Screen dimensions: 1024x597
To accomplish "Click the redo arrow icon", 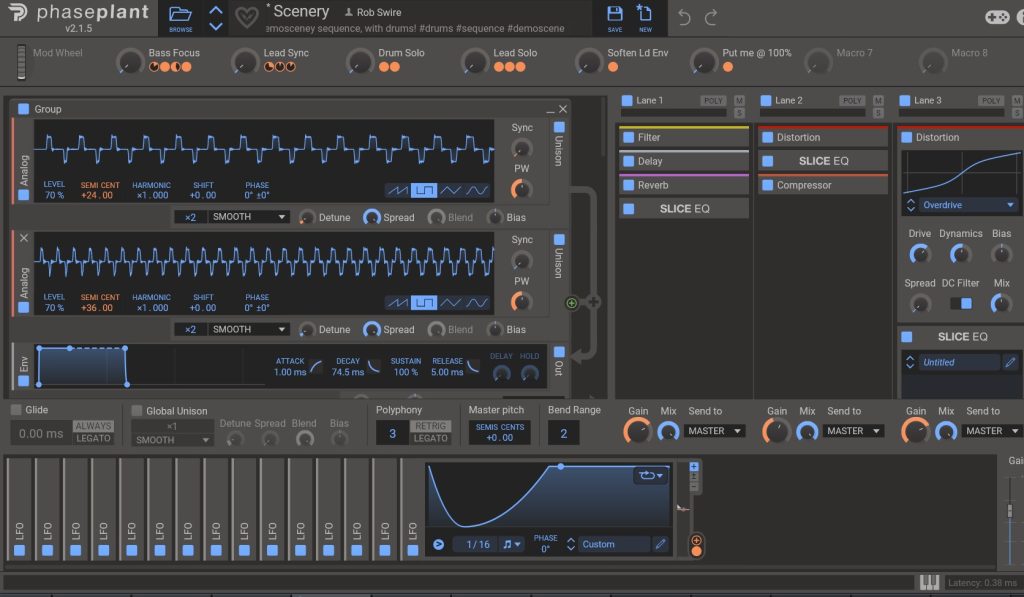I will coord(711,18).
